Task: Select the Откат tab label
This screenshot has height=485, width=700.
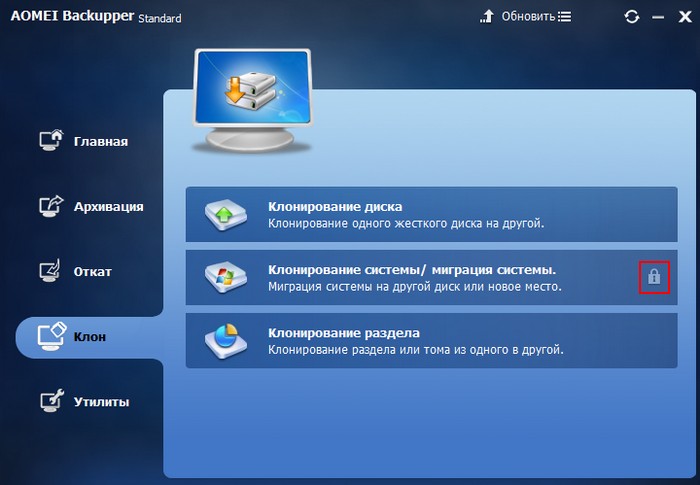Action: 93,272
